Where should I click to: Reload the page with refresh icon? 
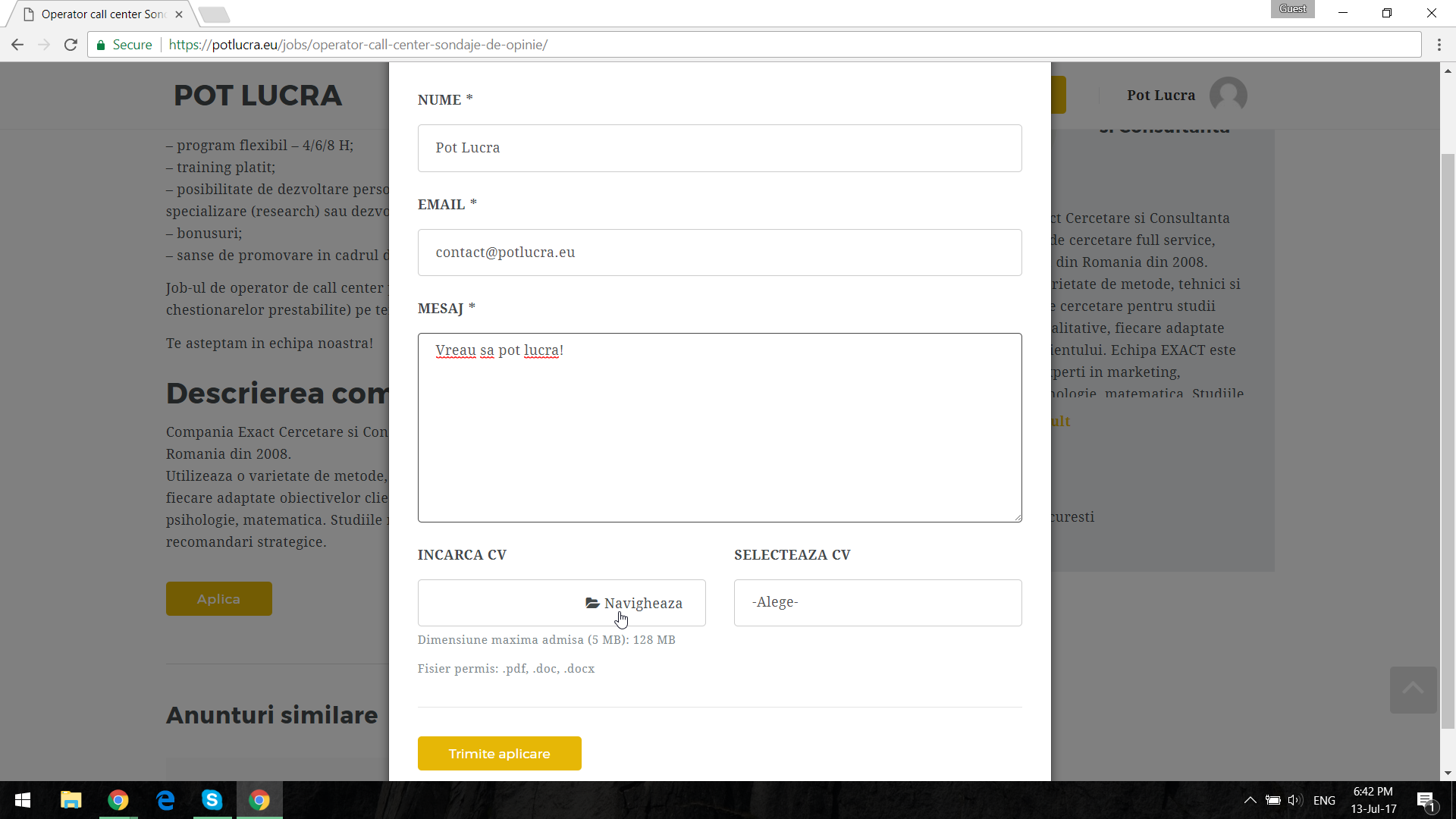(x=71, y=45)
